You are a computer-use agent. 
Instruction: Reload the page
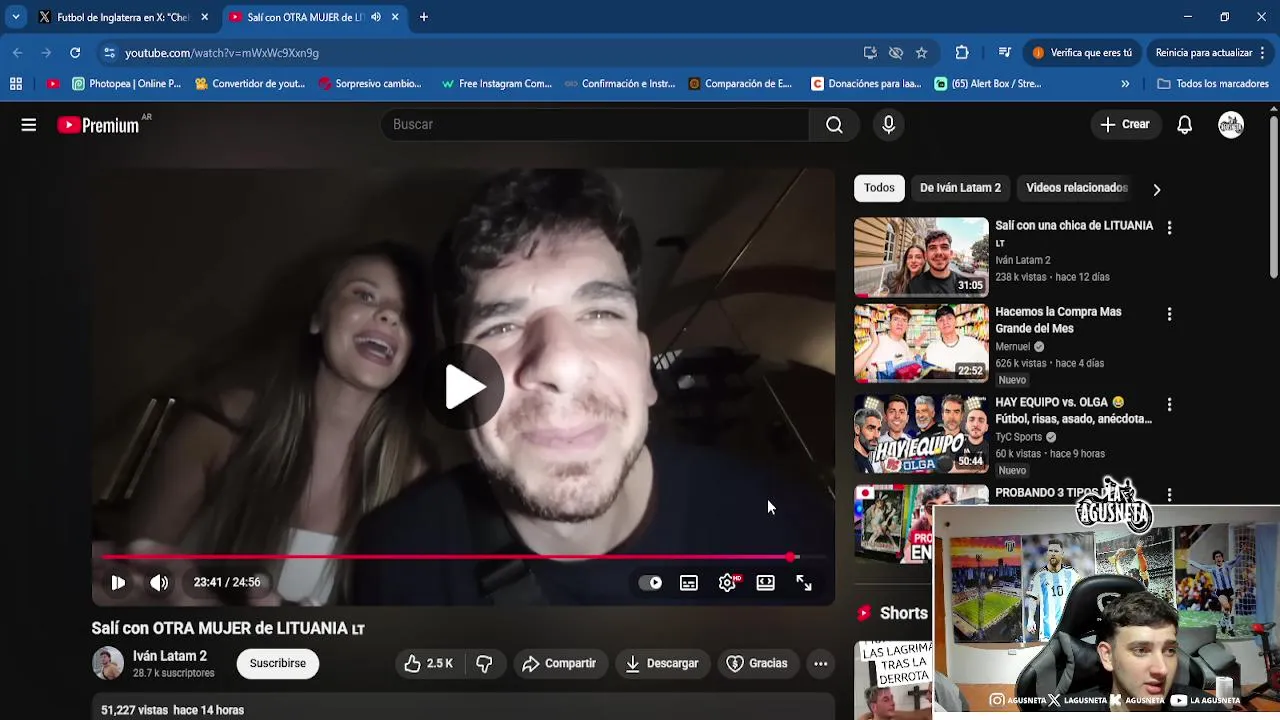pos(75,53)
